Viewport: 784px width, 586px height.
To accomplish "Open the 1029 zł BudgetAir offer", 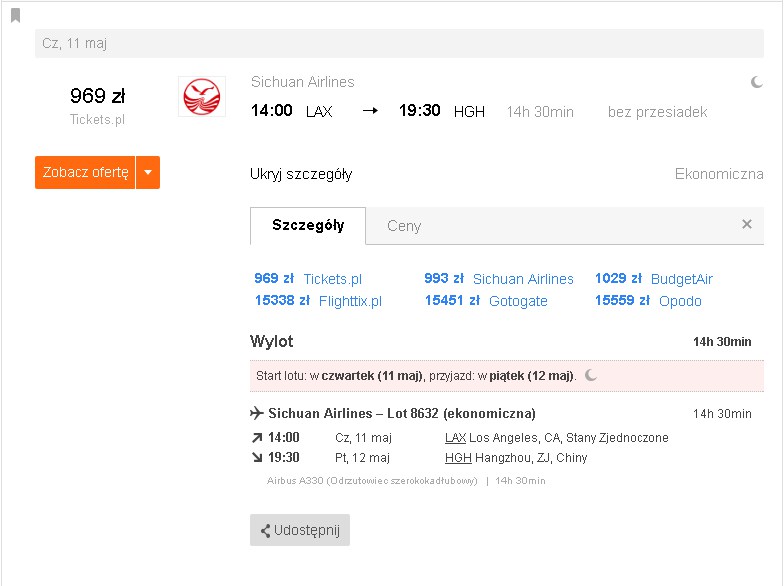I will [x=654, y=279].
